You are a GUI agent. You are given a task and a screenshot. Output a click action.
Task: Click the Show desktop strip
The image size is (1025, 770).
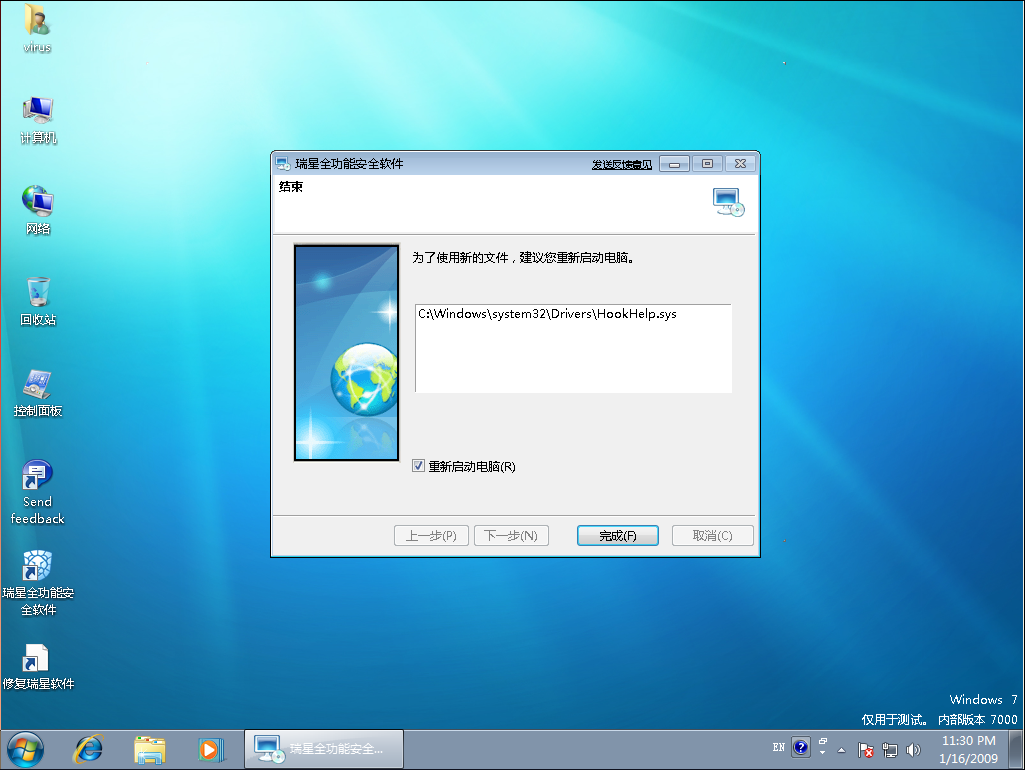pos(1016,750)
